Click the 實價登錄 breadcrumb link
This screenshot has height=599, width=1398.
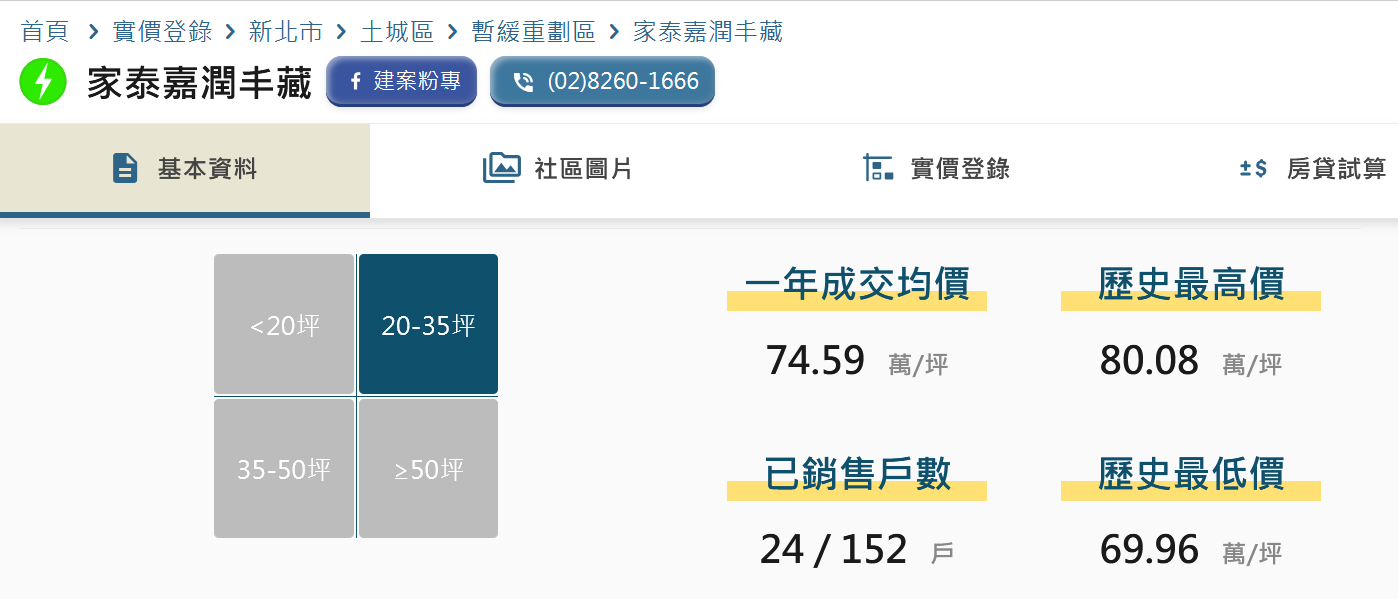coord(162,32)
